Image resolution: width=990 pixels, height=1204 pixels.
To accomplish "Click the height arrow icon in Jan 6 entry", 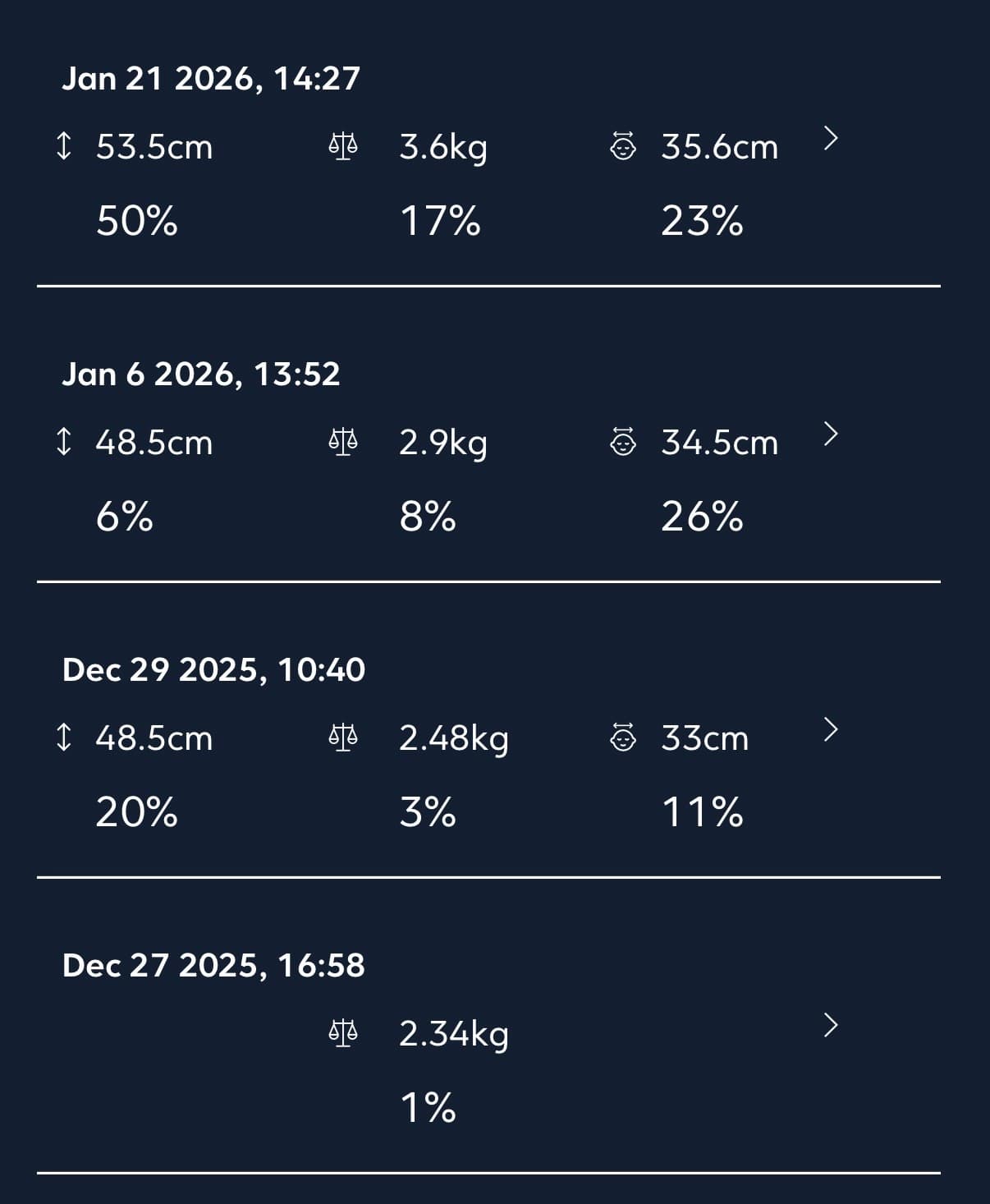I will (x=63, y=443).
